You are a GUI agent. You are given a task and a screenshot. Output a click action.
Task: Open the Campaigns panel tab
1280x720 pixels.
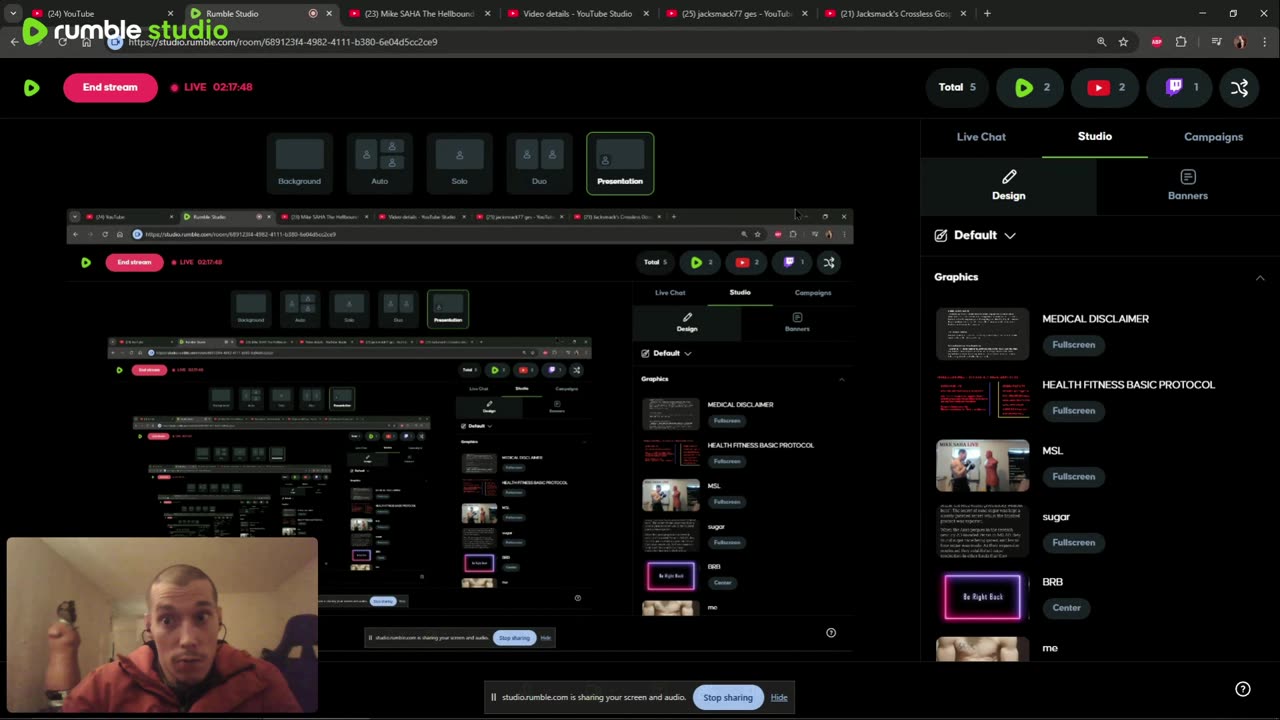coord(1213,137)
